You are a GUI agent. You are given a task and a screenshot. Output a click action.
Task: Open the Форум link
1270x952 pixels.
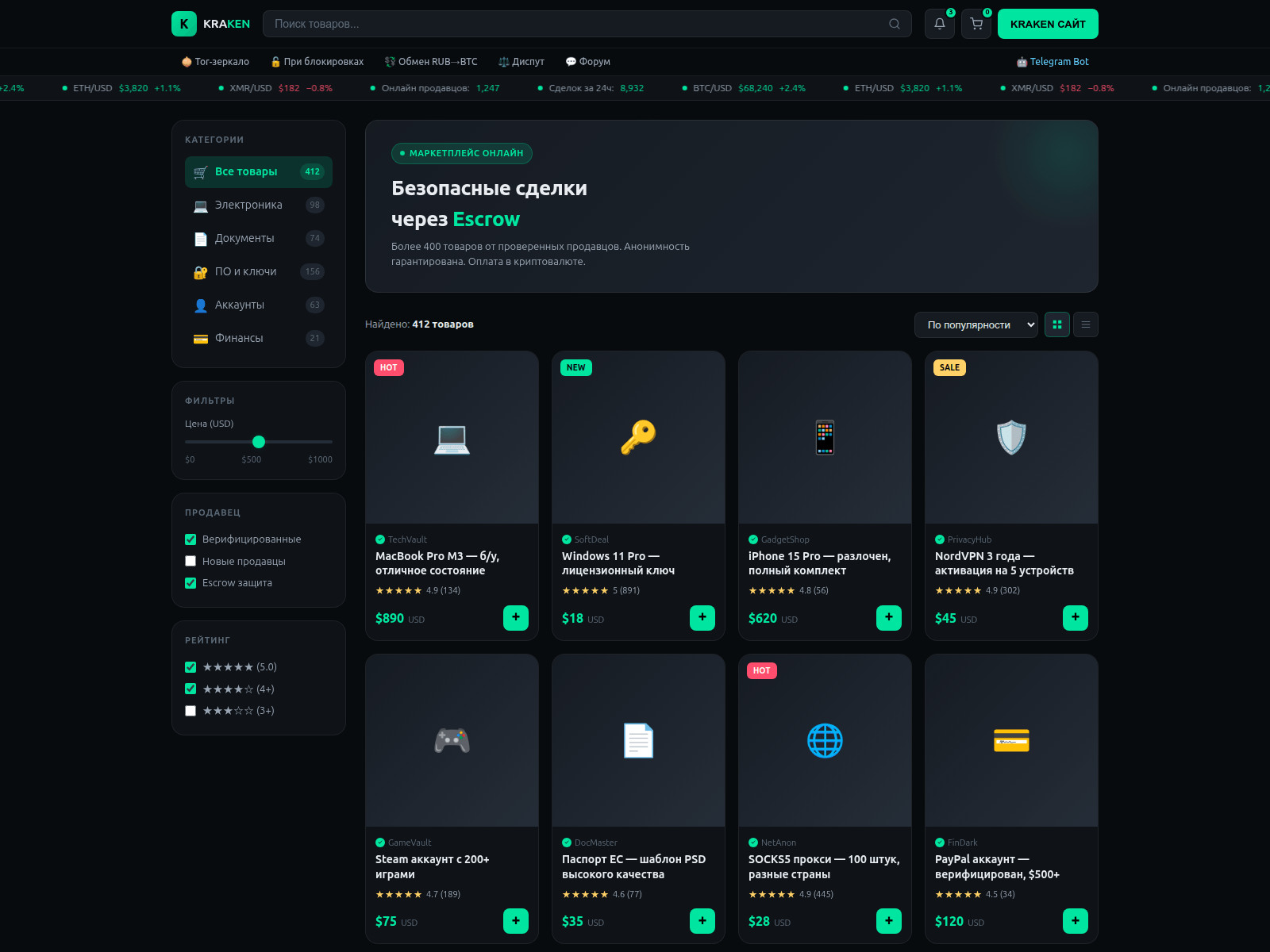coord(587,62)
